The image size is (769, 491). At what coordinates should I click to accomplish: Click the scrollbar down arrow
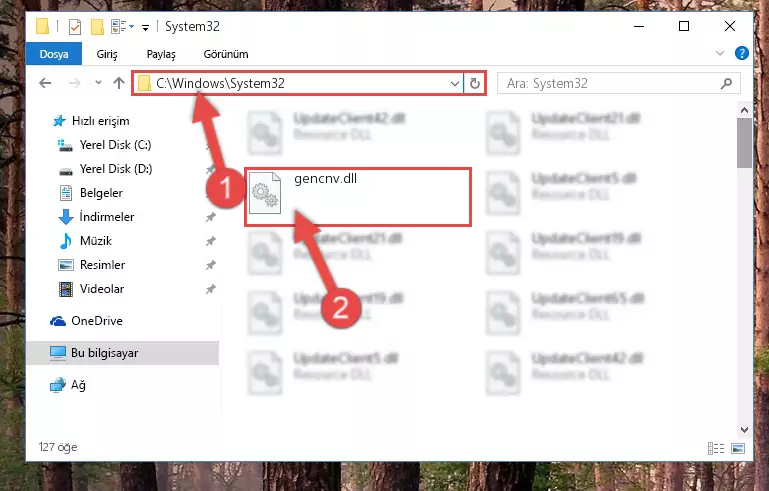[744, 430]
